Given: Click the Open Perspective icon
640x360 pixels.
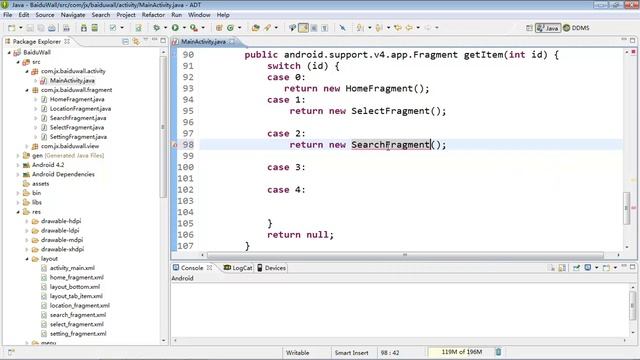Looking at the screenshot, I should (x=529, y=28).
